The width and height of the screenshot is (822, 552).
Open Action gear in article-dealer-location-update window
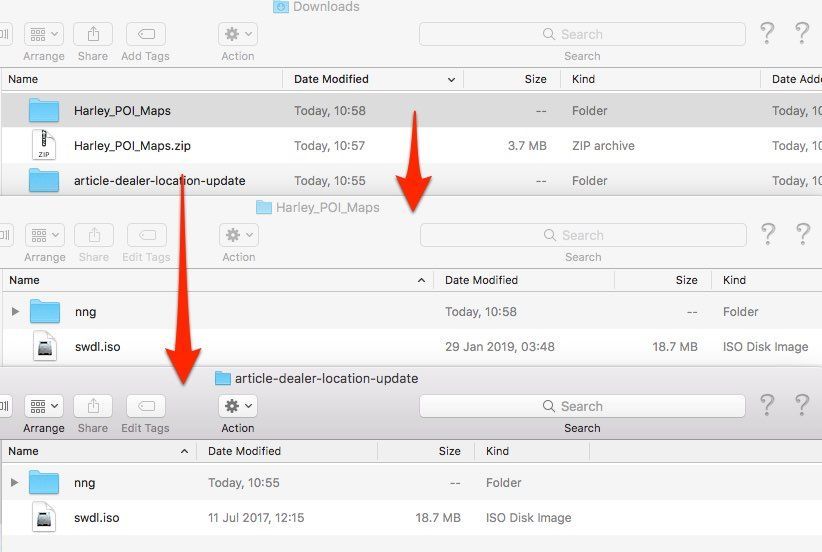click(x=238, y=406)
